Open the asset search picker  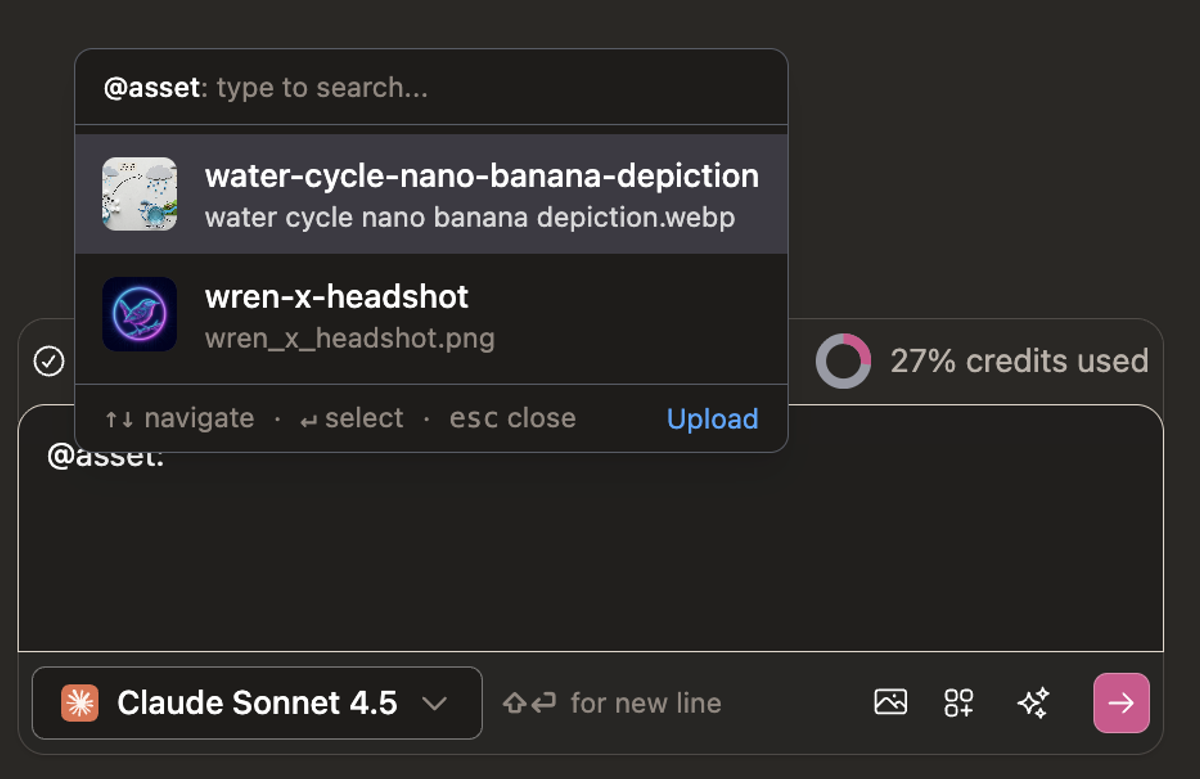click(430, 87)
